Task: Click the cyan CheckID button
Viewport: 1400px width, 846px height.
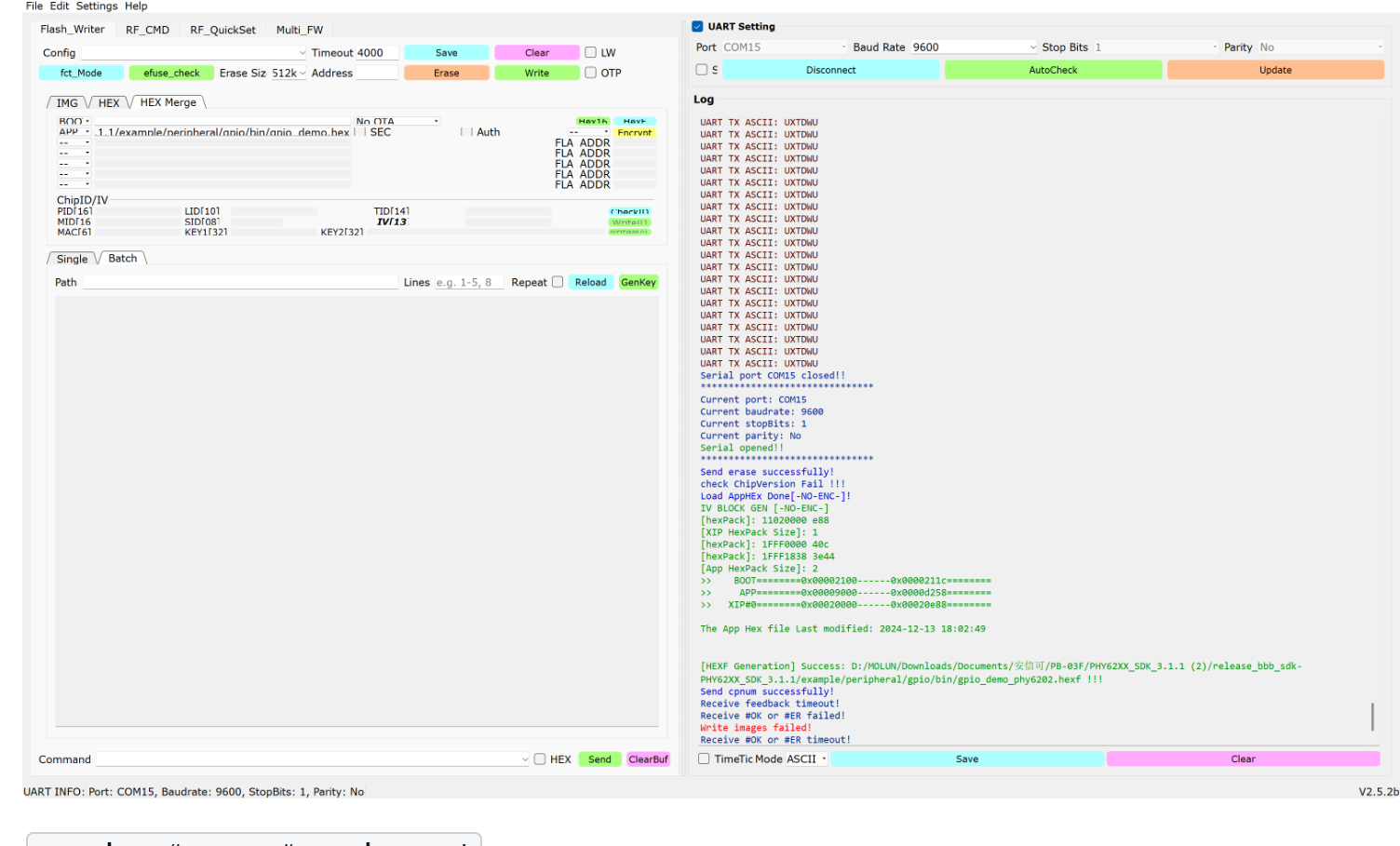Action: coord(630,212)
